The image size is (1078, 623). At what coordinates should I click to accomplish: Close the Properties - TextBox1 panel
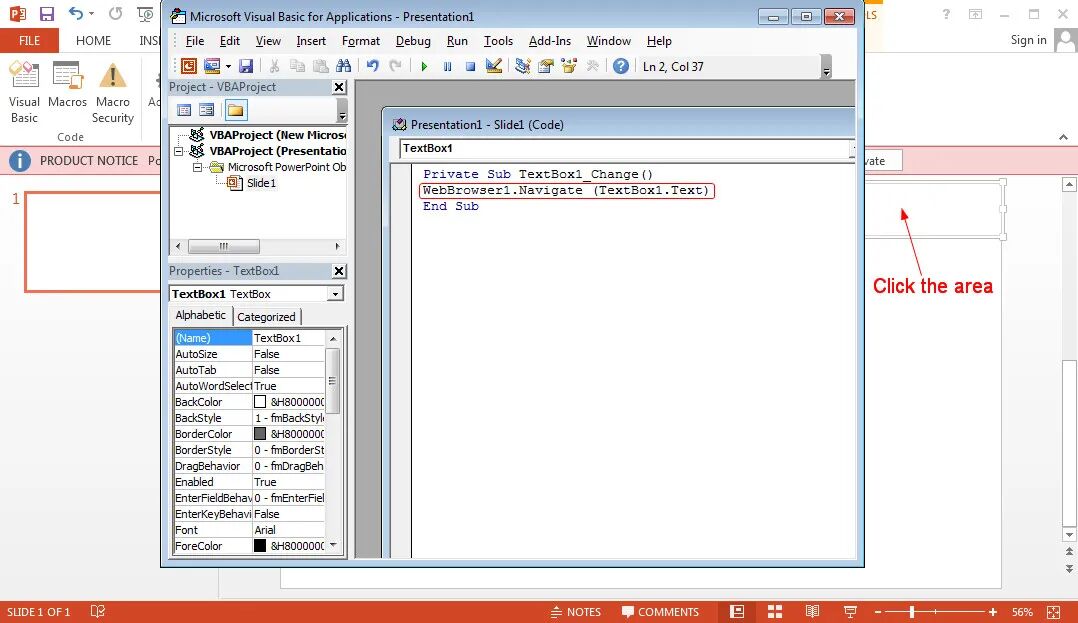(x=339, y=271)
